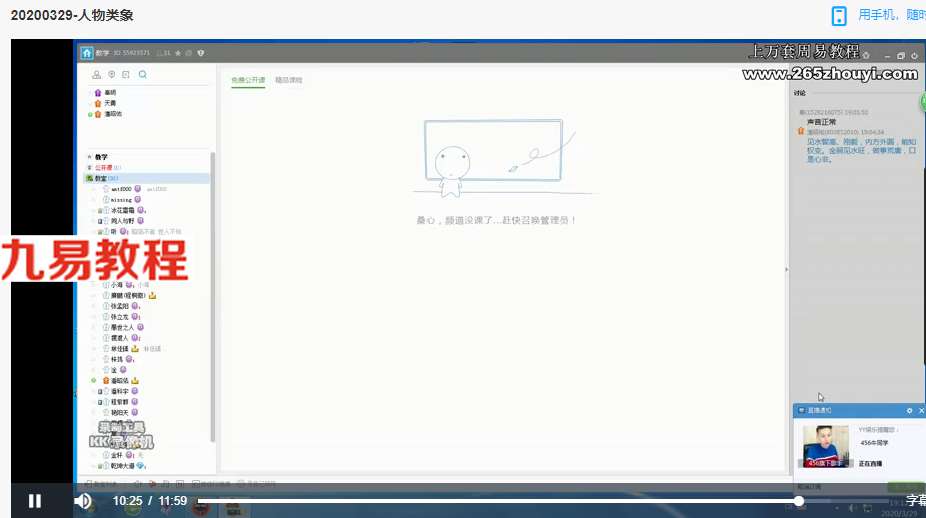Open the second sidebar toolbar icon
This screenshot has width=926, height=518.
[112, 74]
